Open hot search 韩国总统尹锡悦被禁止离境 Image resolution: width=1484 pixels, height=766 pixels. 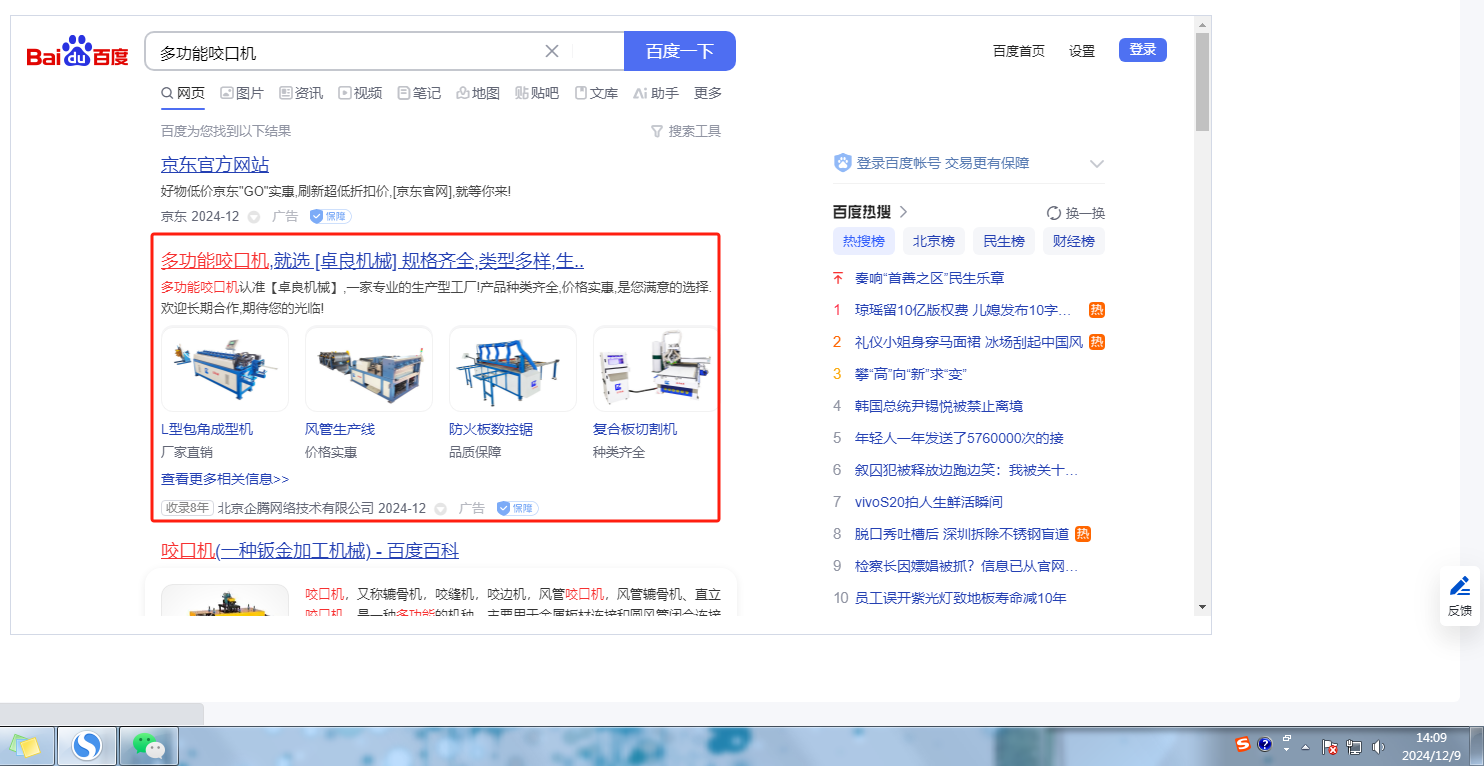(939, 406)
